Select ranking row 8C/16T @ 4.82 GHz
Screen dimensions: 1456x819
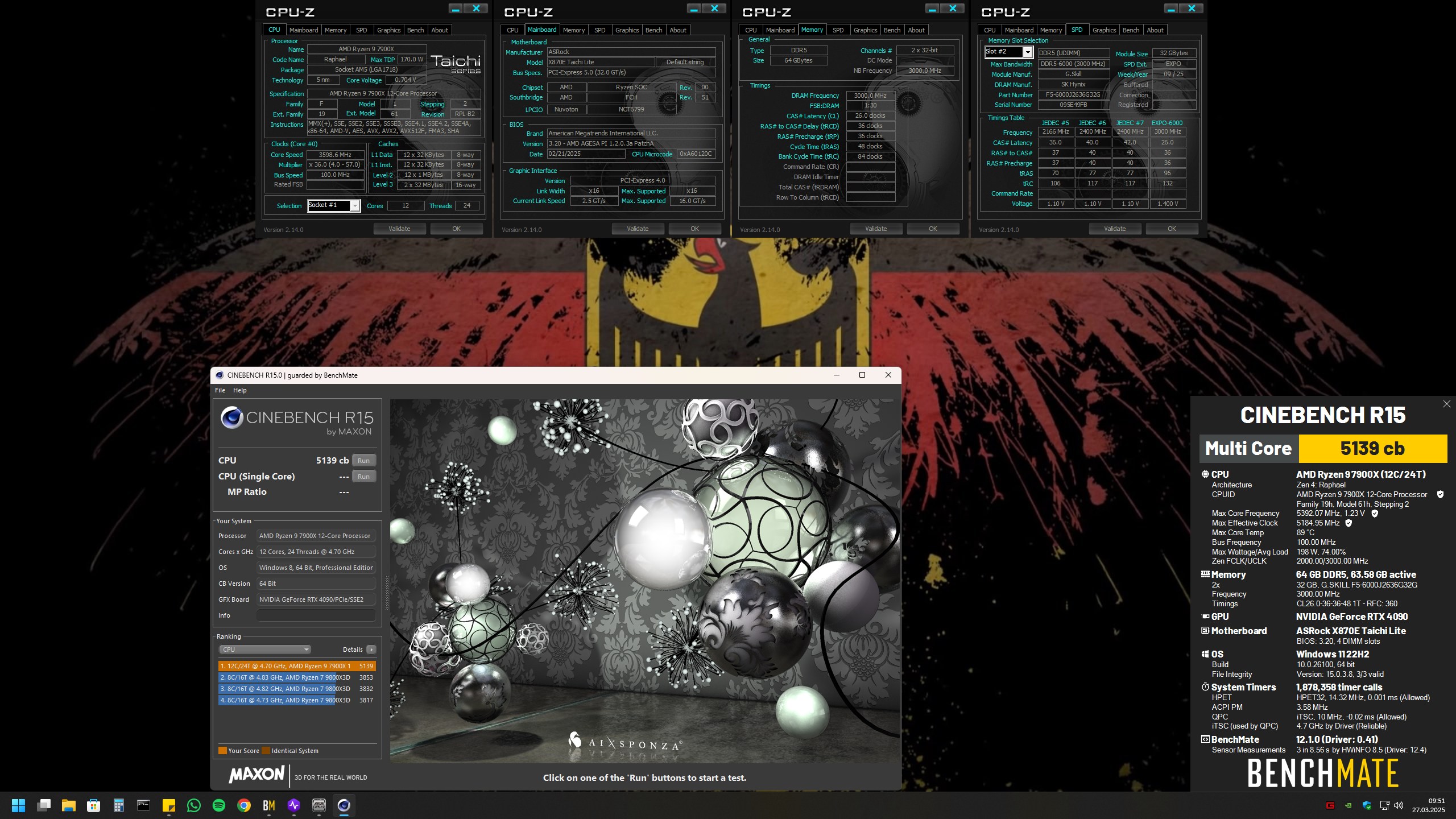click(x=297, y=689)
